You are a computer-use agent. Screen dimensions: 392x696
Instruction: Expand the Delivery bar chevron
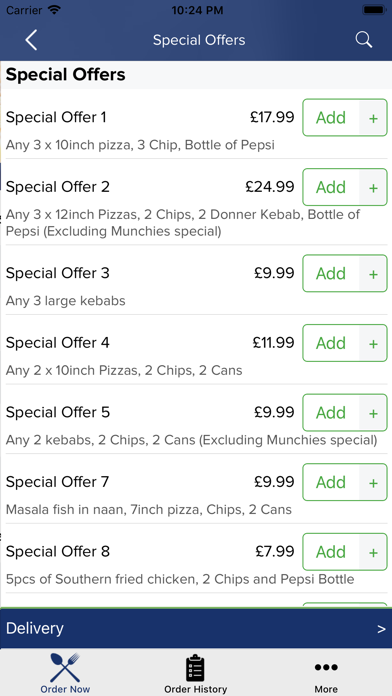pyautogui.click(x=381, y=629)
